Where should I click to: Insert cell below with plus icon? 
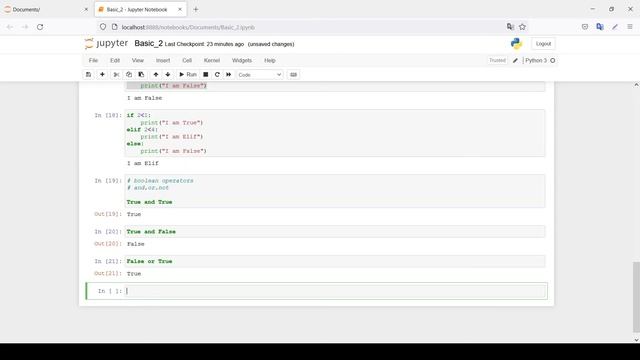pos(102,75)
